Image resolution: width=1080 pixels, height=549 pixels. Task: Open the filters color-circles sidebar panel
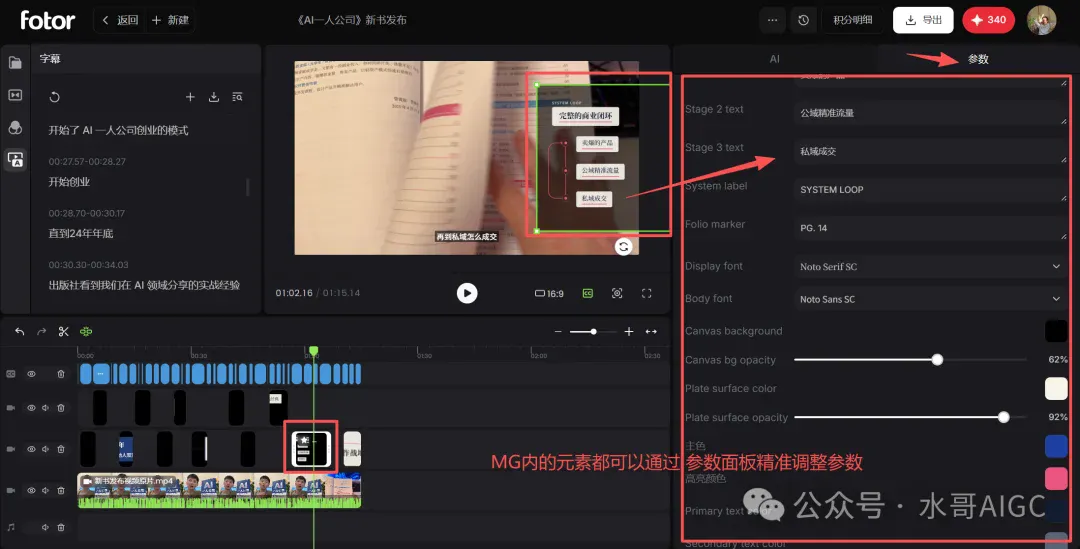[15, 127]
